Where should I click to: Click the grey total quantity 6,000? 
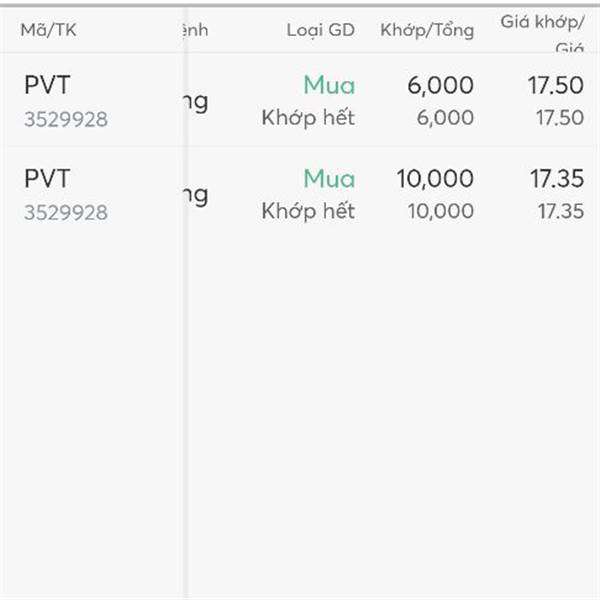coord(445,118)
